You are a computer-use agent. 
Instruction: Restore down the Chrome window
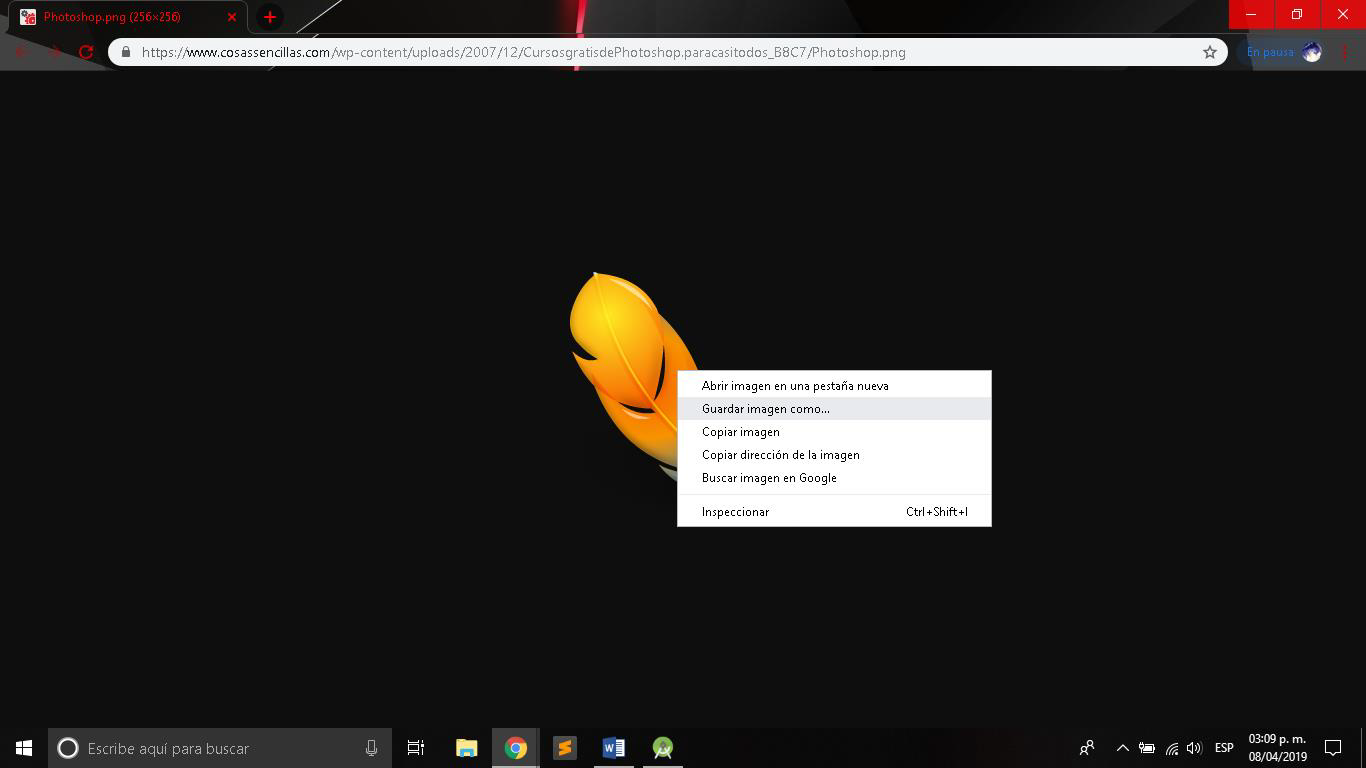pos(1297,15)
